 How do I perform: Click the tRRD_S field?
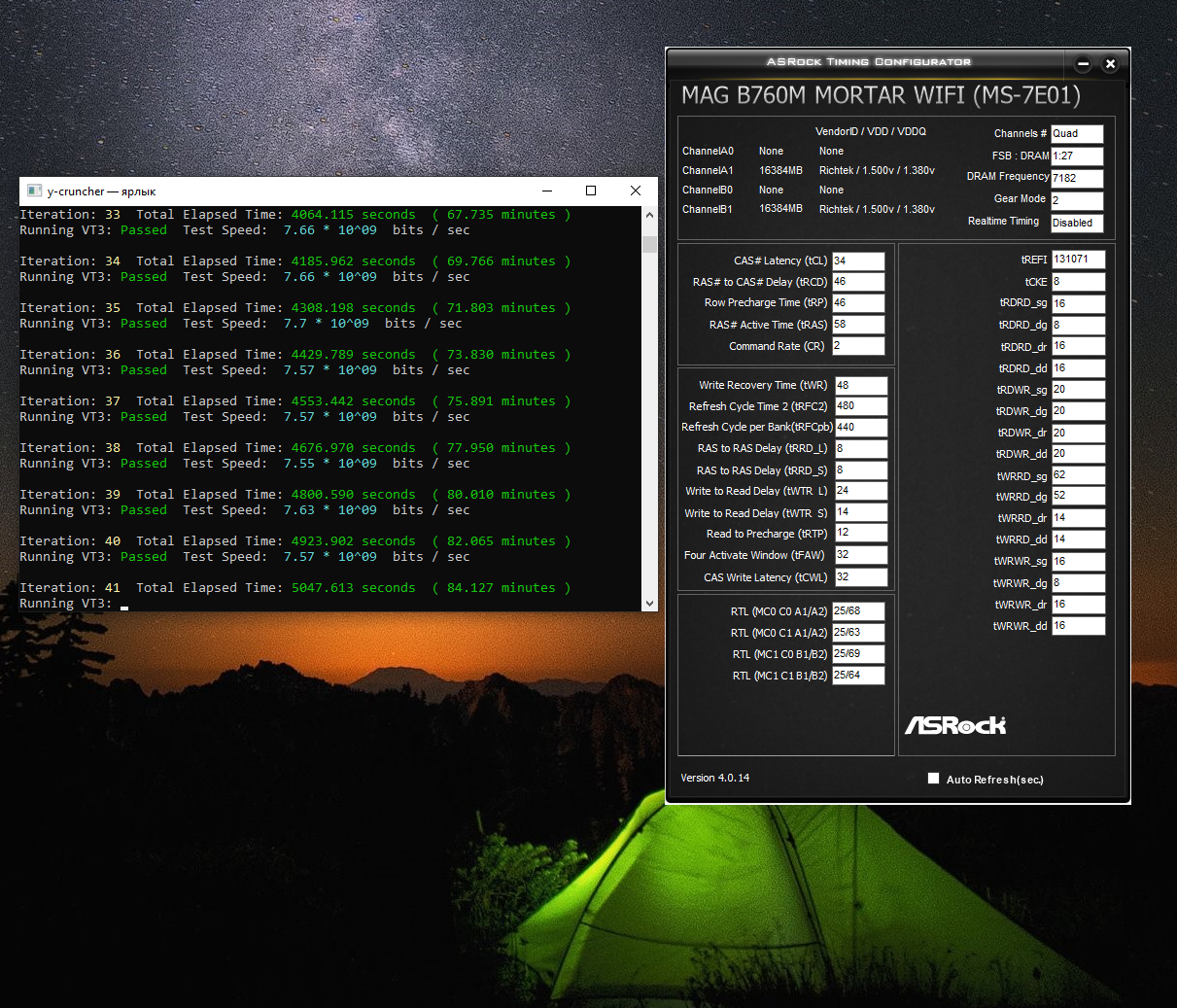tap(861, 470)
